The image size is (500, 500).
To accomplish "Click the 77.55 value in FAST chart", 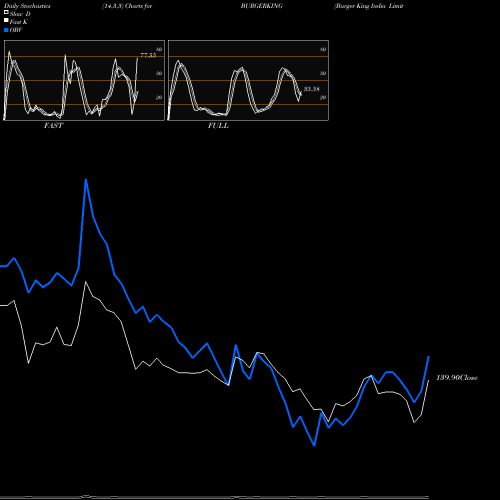I will [x=148, y=55].
